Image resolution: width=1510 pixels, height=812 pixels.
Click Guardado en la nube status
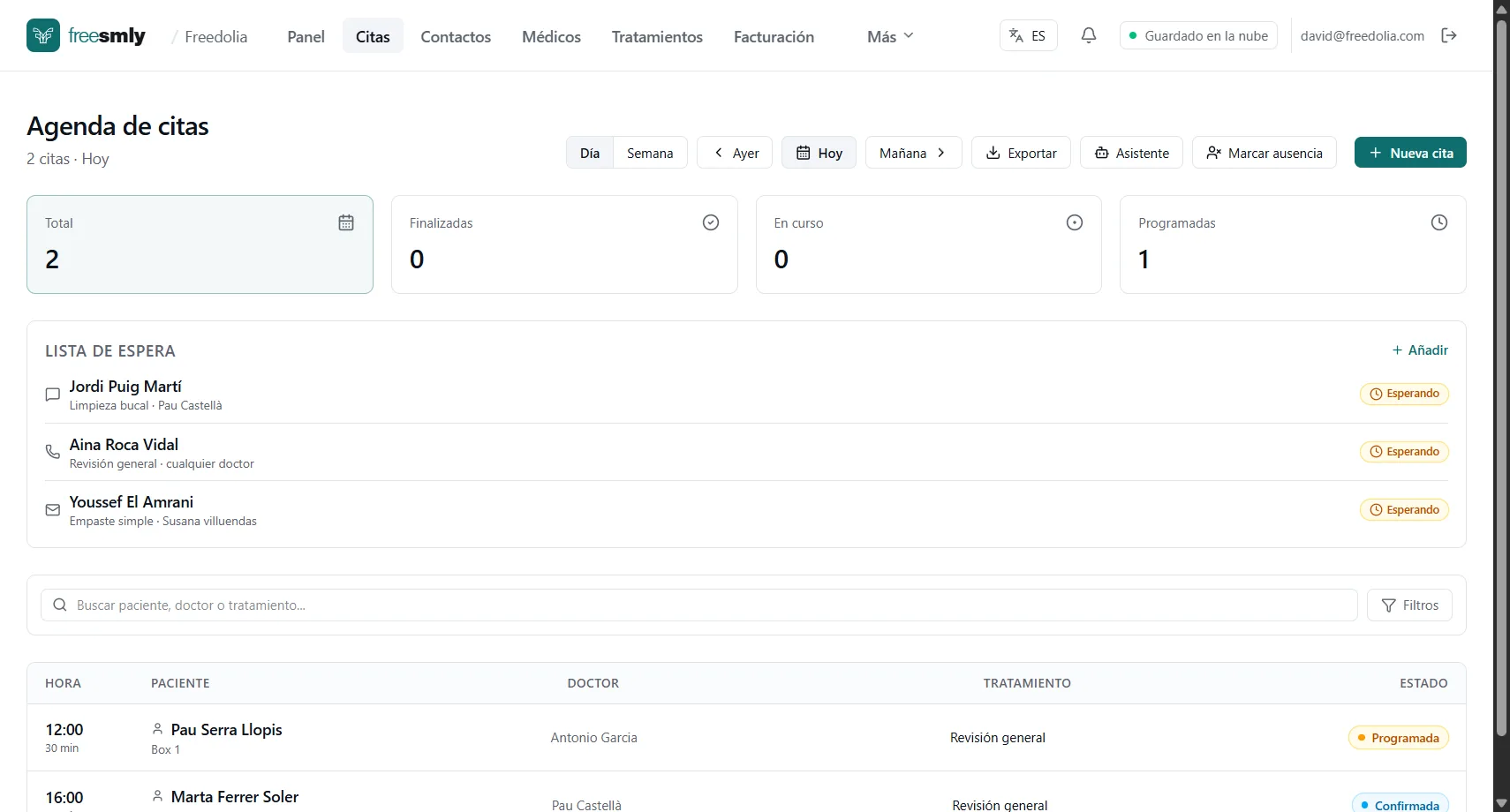pos(1198,35)
